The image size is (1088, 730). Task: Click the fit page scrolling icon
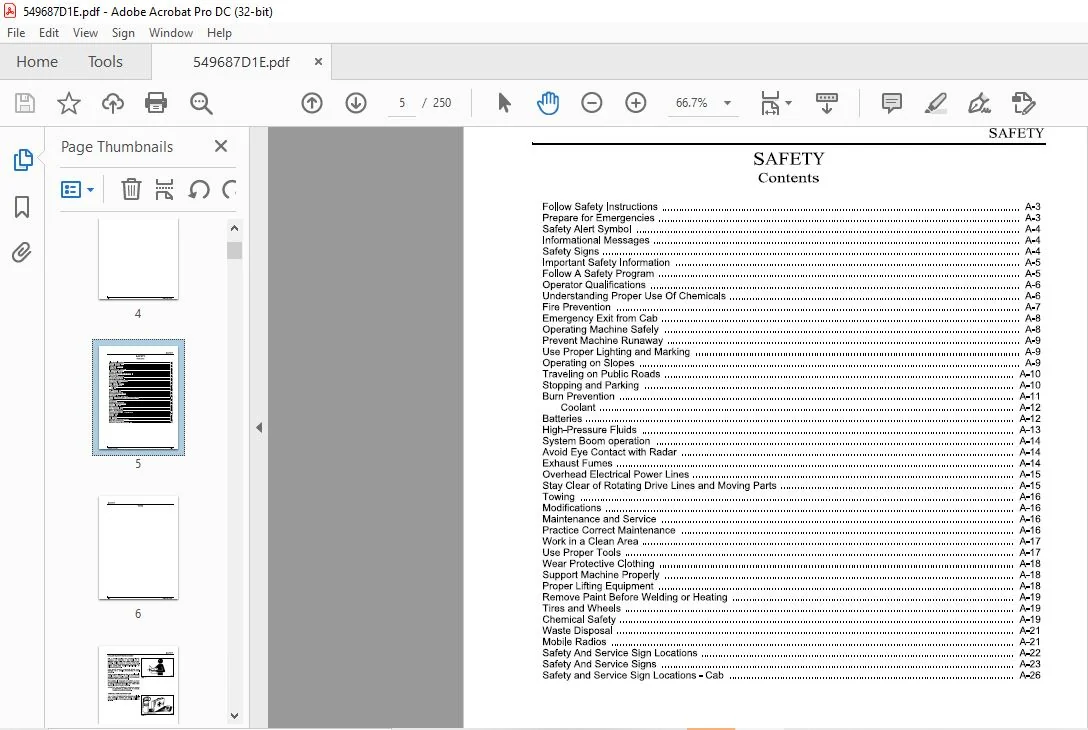click(x=770, y=103)
